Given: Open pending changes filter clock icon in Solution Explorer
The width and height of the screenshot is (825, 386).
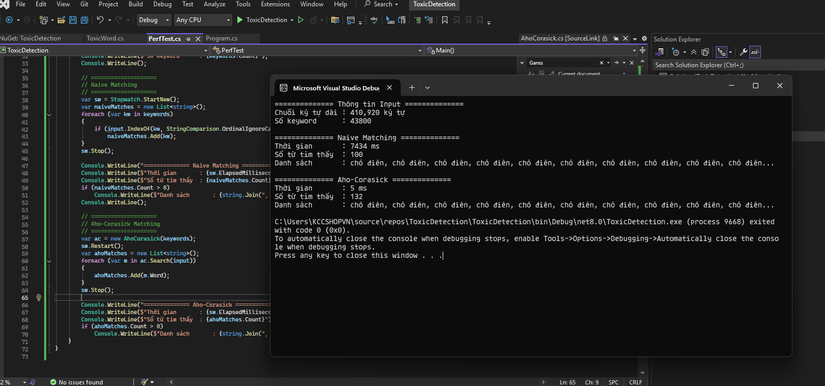Looking at the screenshot, I should (x=676, y=52).
